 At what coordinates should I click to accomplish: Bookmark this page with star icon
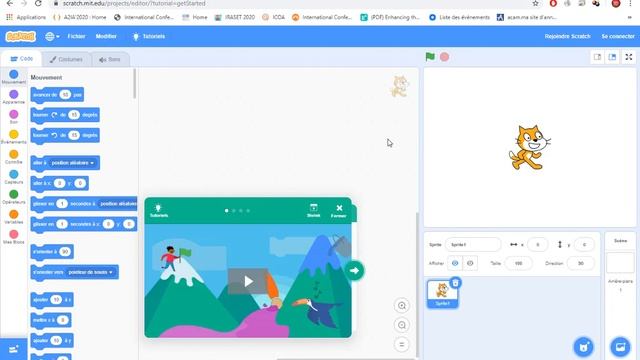coord(535,3)
